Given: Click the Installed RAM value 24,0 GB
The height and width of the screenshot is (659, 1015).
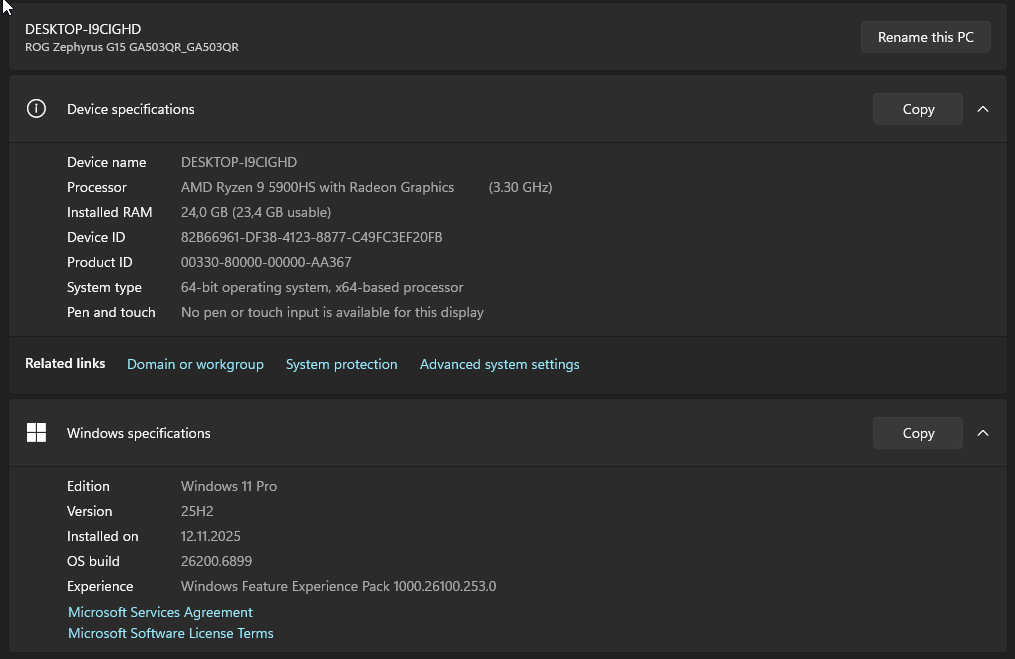Looking at the screenshot, I should point(255,212).
